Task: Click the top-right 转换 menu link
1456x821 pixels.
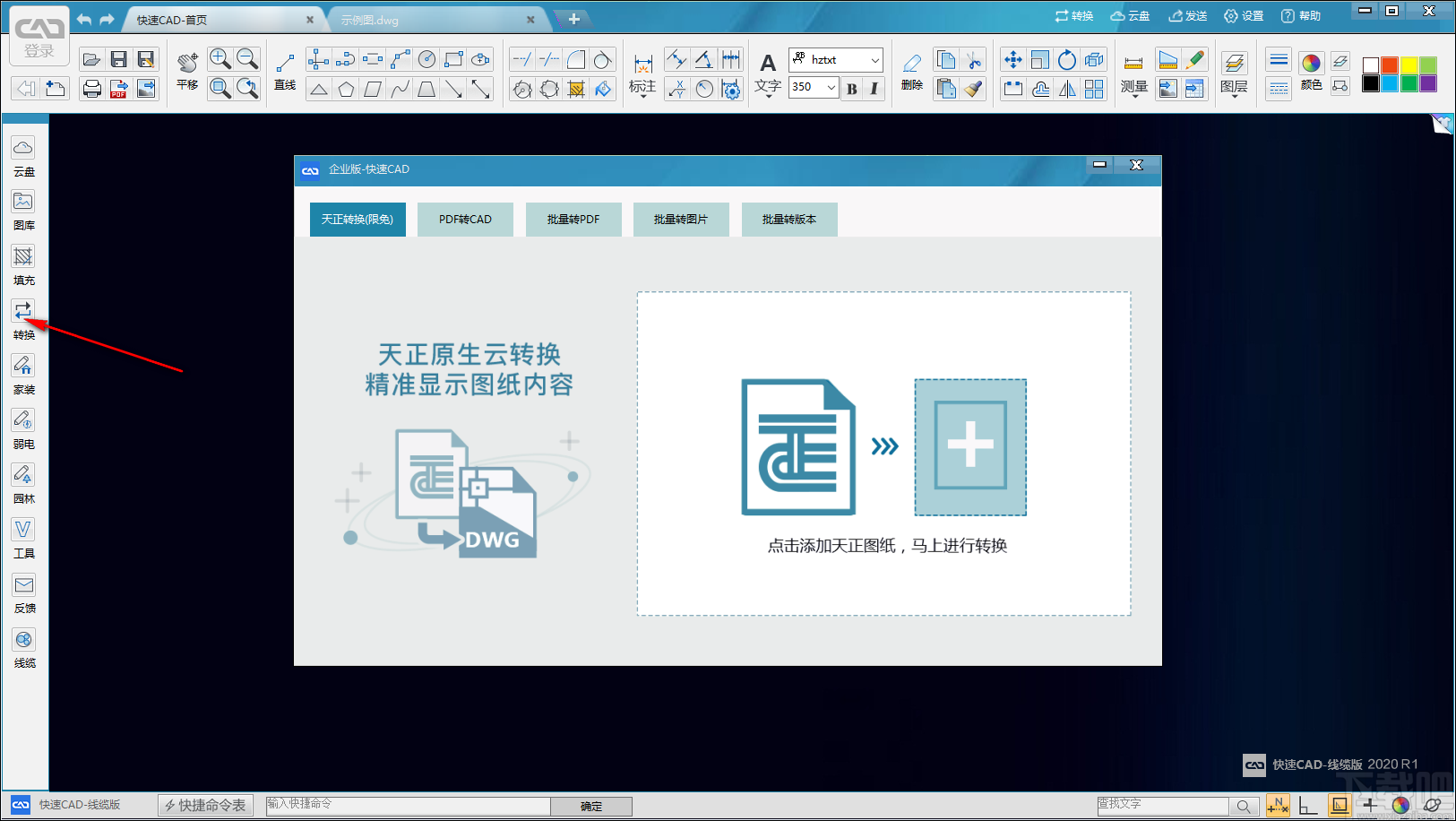Action: 1073,16
